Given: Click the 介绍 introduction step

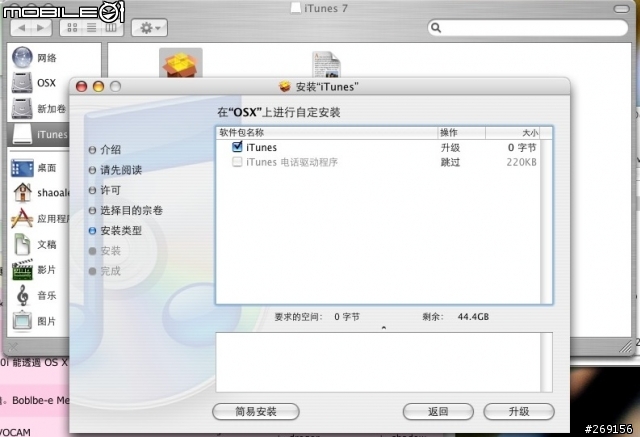Looking at the screenshot, I should click(x=105, y=149).
